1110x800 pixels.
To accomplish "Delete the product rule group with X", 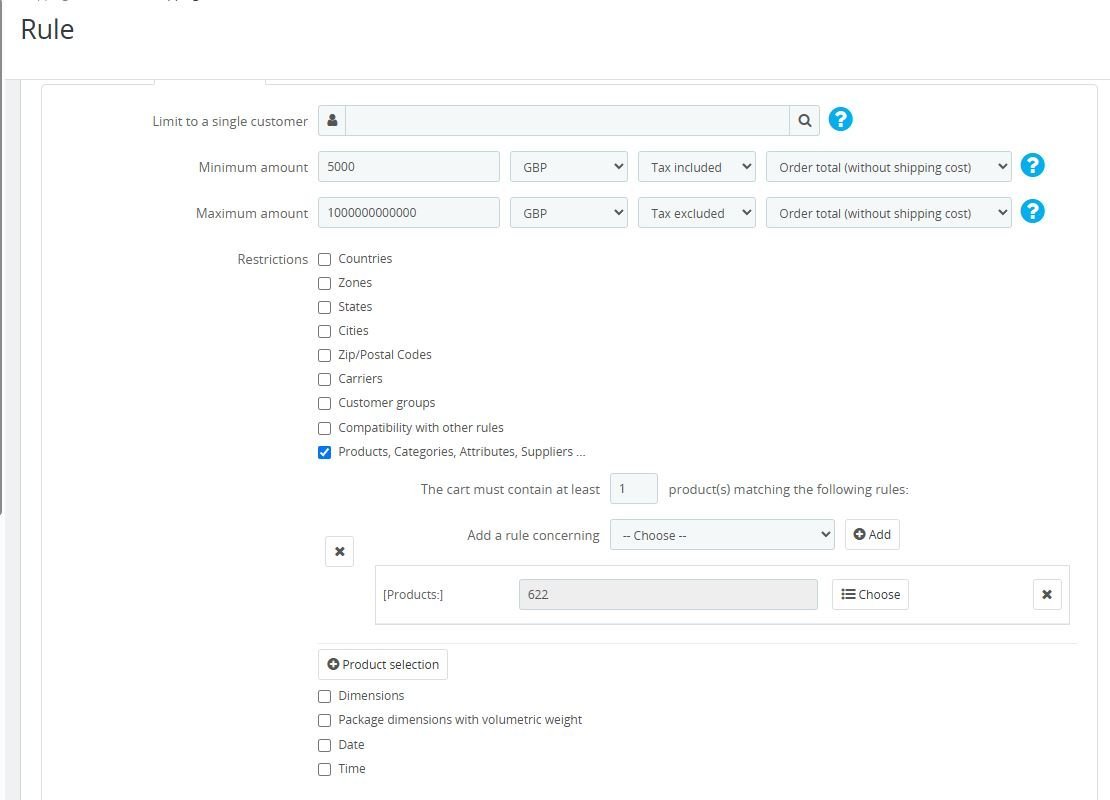I will pos(340,552).
